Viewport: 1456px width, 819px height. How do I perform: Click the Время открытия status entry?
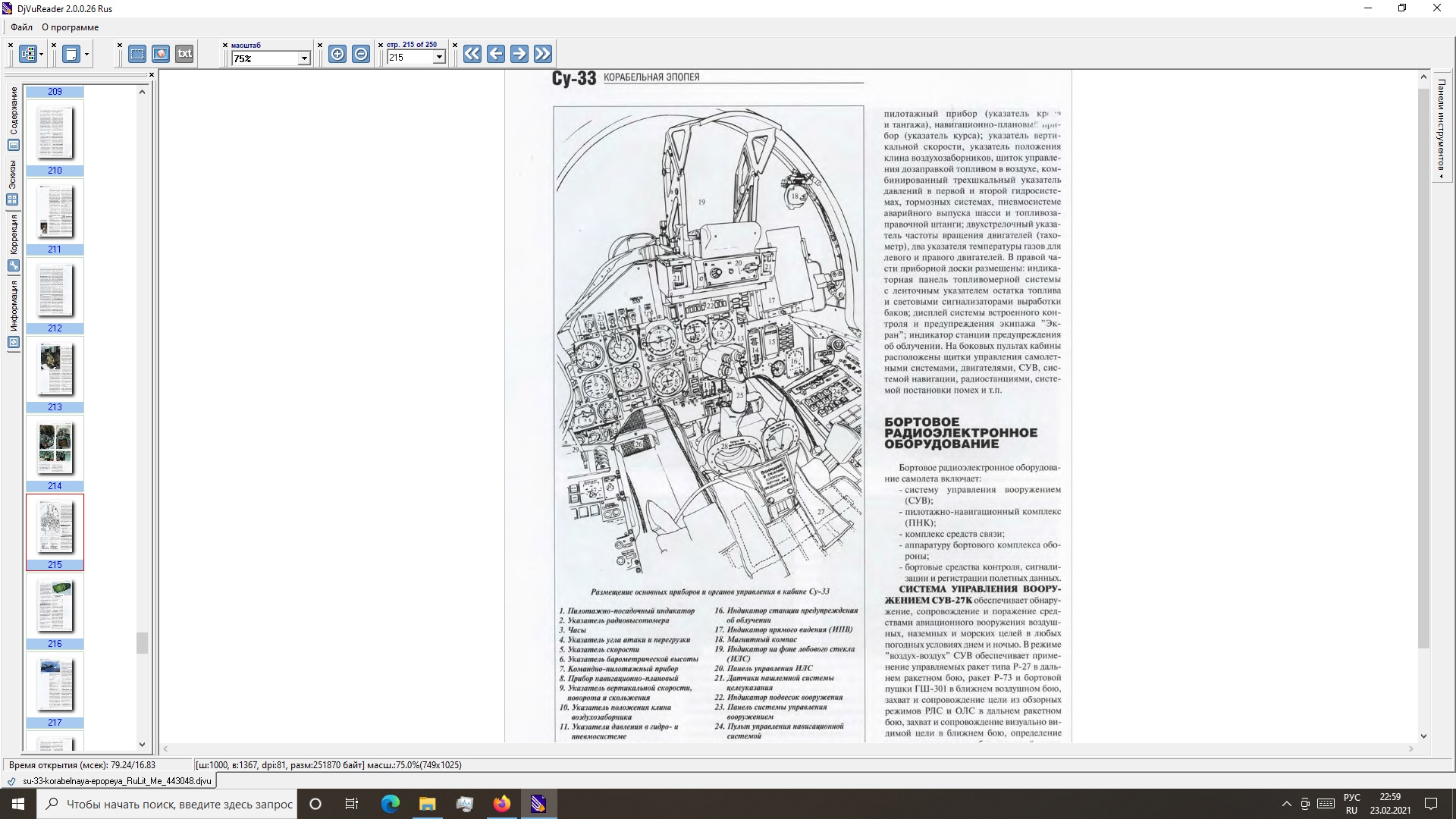click(82, 765)
